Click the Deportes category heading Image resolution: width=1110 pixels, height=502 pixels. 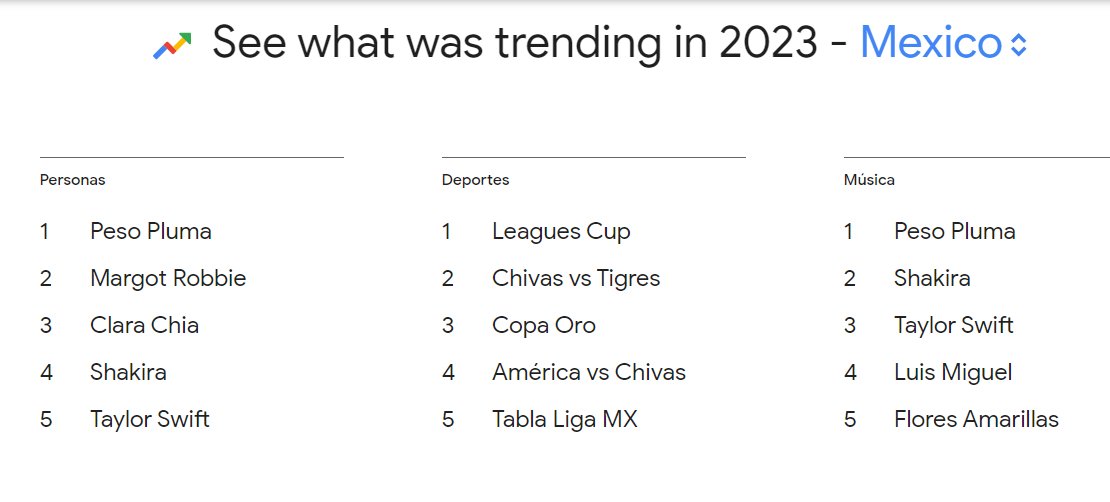[x=476, y=180]
